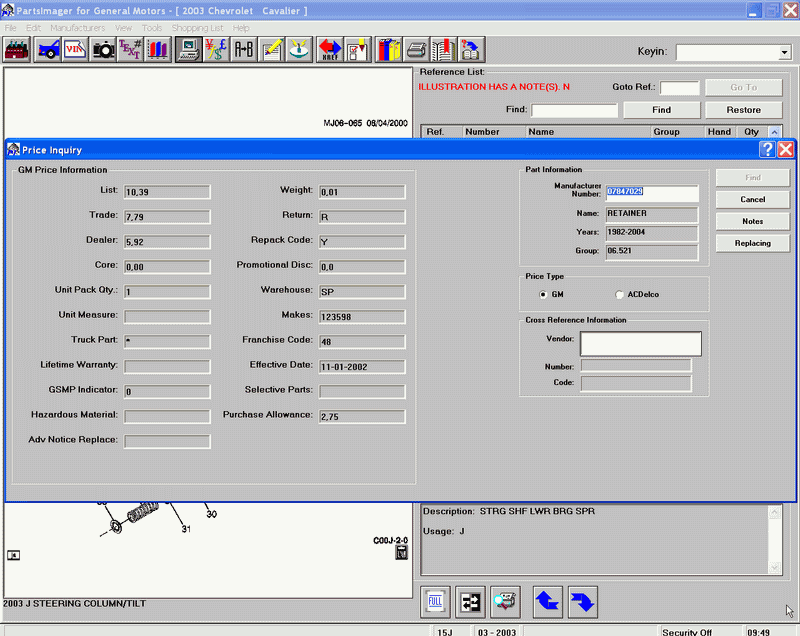Click the blue car vehicle selection icon
800x636 pixels.
click(47, 50)
